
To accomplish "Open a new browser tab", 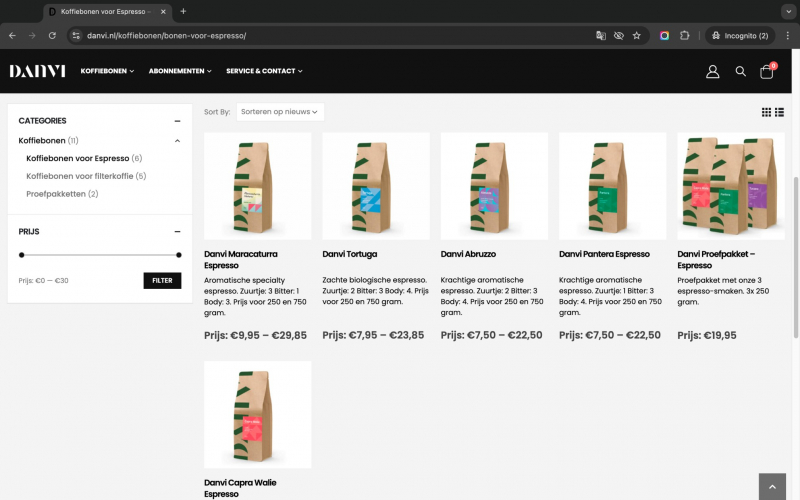I will (183, 11).
